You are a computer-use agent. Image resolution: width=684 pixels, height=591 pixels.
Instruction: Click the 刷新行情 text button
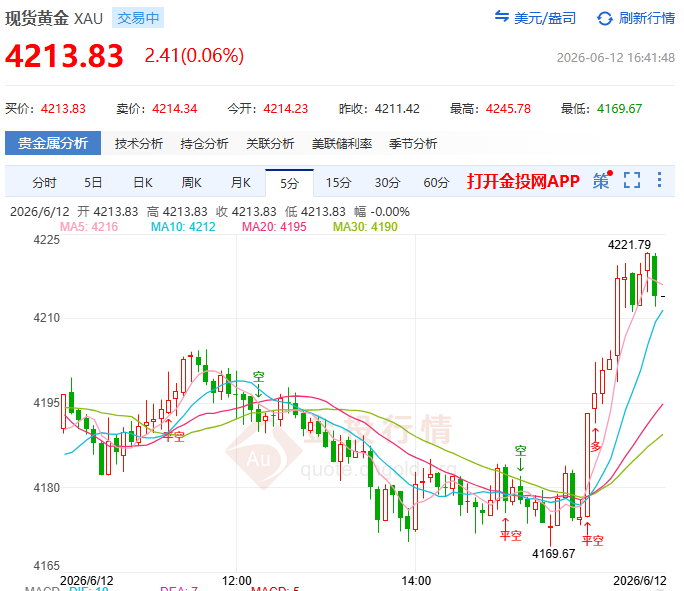click(646, 18)
